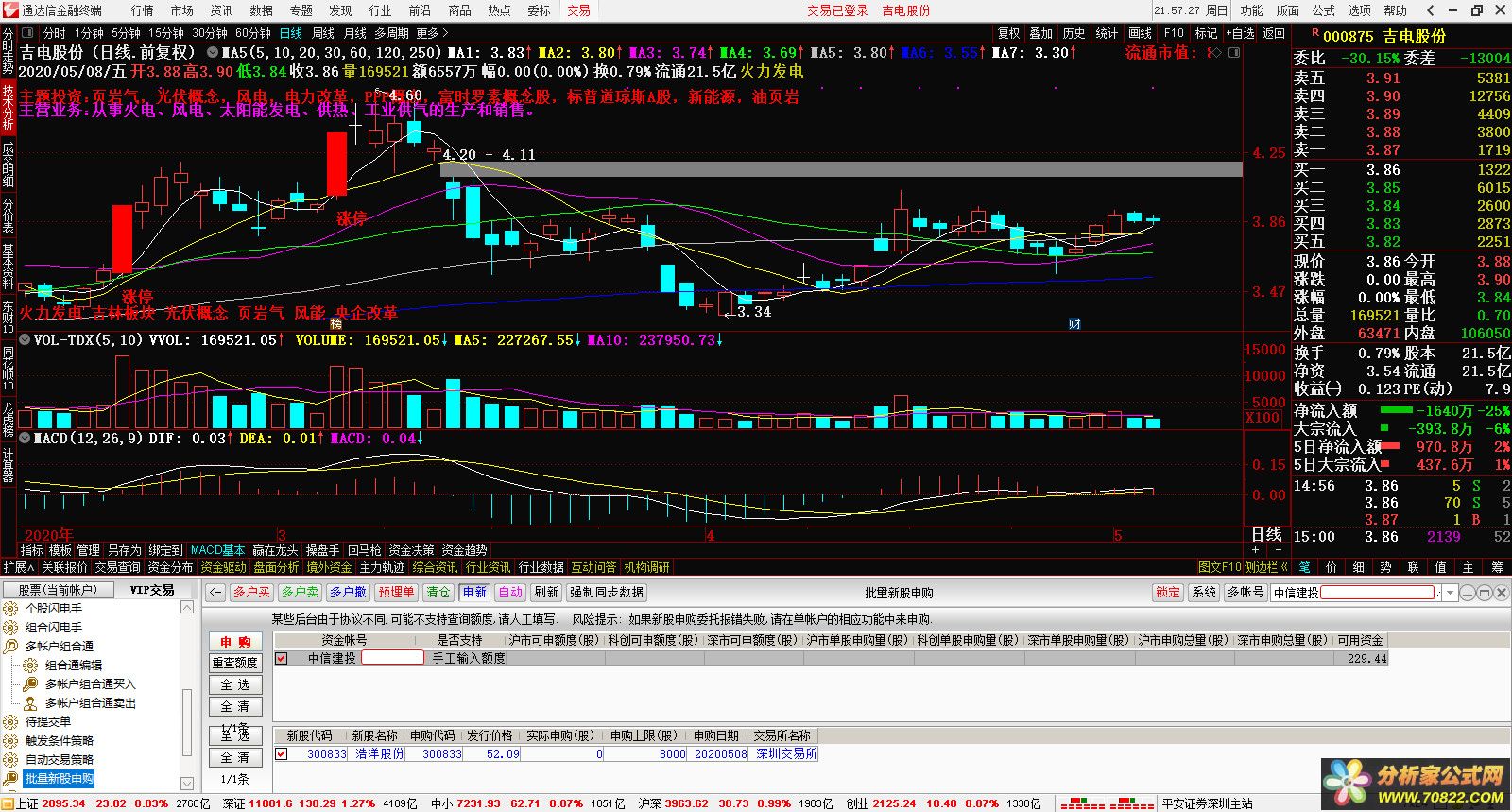Open the 交易 menu
Screen dimensions: 1512x812
click(x=578, y=10)
